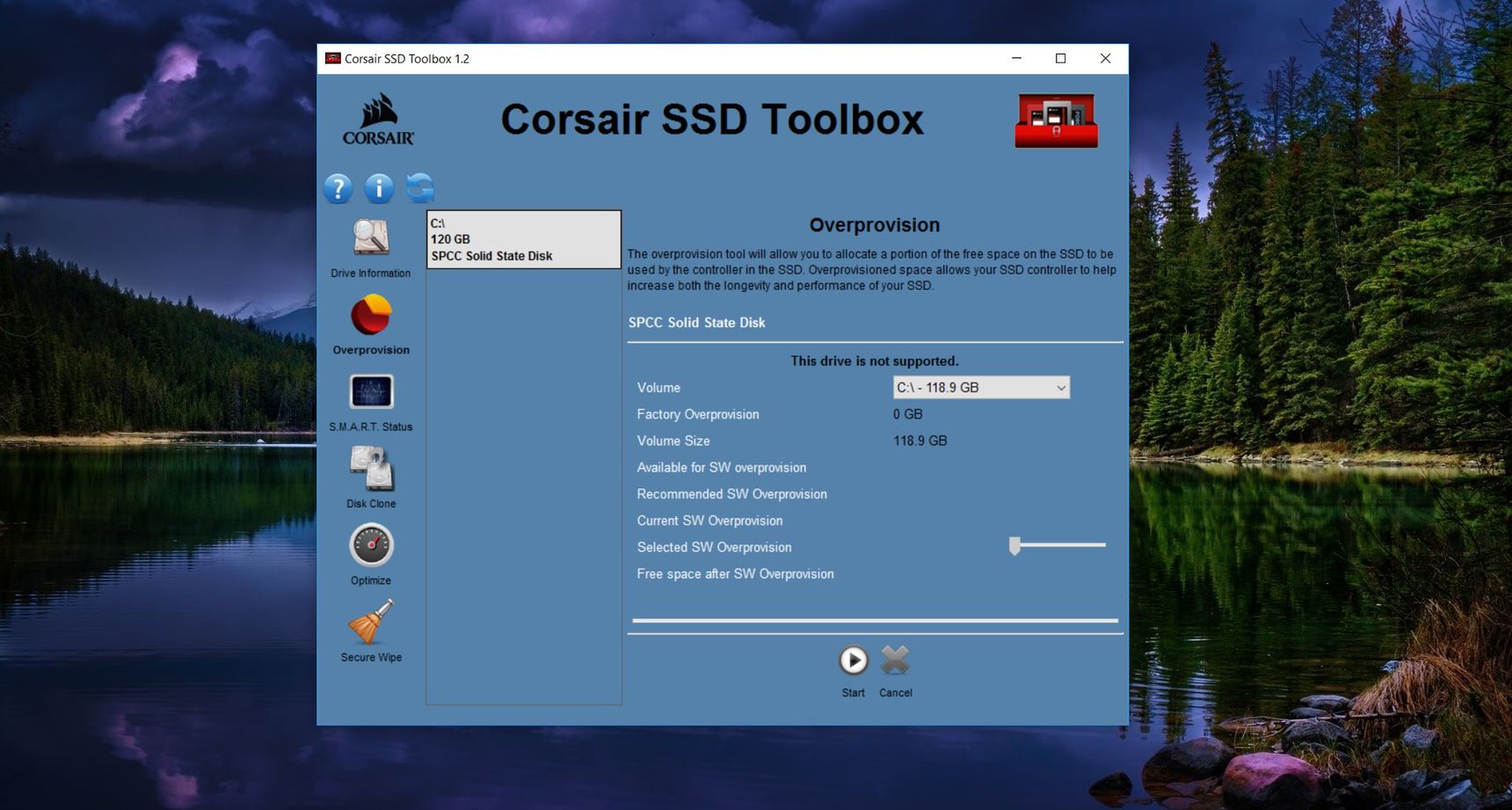Viewport: 1512px width, 810px height.
Task: Click 'Current SW Overprovision' label
Action: [x=709, y=521]
